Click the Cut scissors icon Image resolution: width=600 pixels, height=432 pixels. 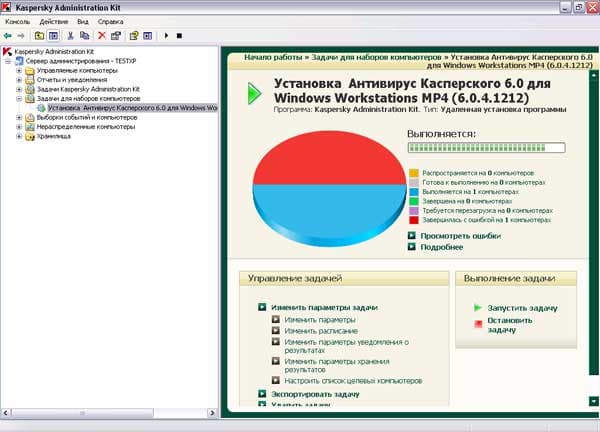point(70,36)
